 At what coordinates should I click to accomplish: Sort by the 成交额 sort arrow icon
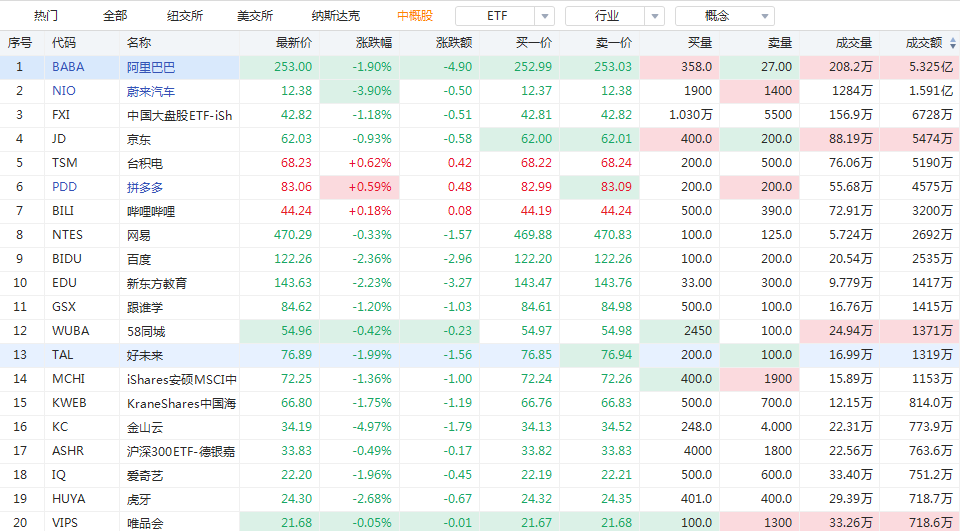[953, 43]
